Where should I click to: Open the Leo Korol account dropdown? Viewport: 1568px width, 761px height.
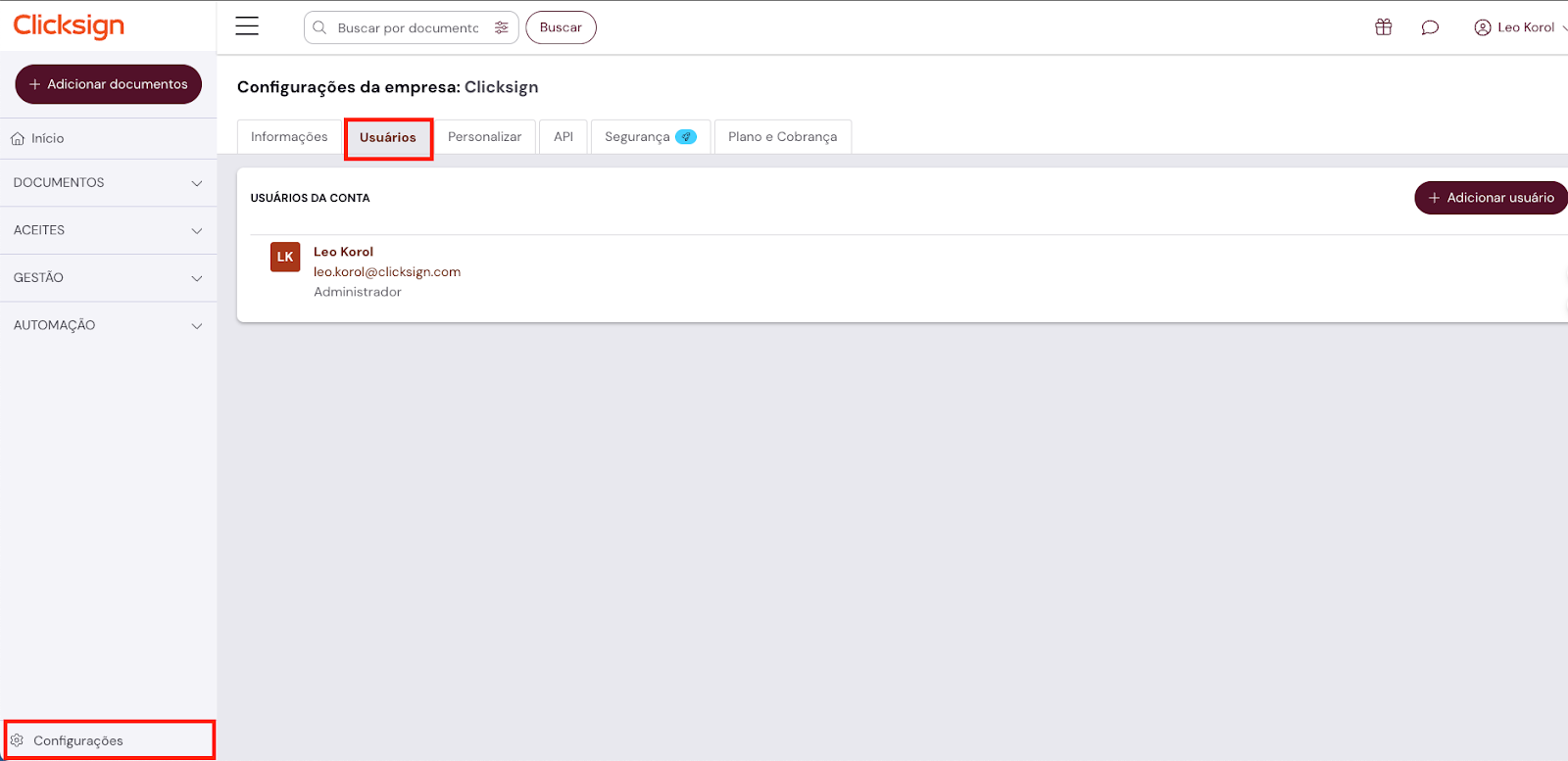tap(1521, 27)
